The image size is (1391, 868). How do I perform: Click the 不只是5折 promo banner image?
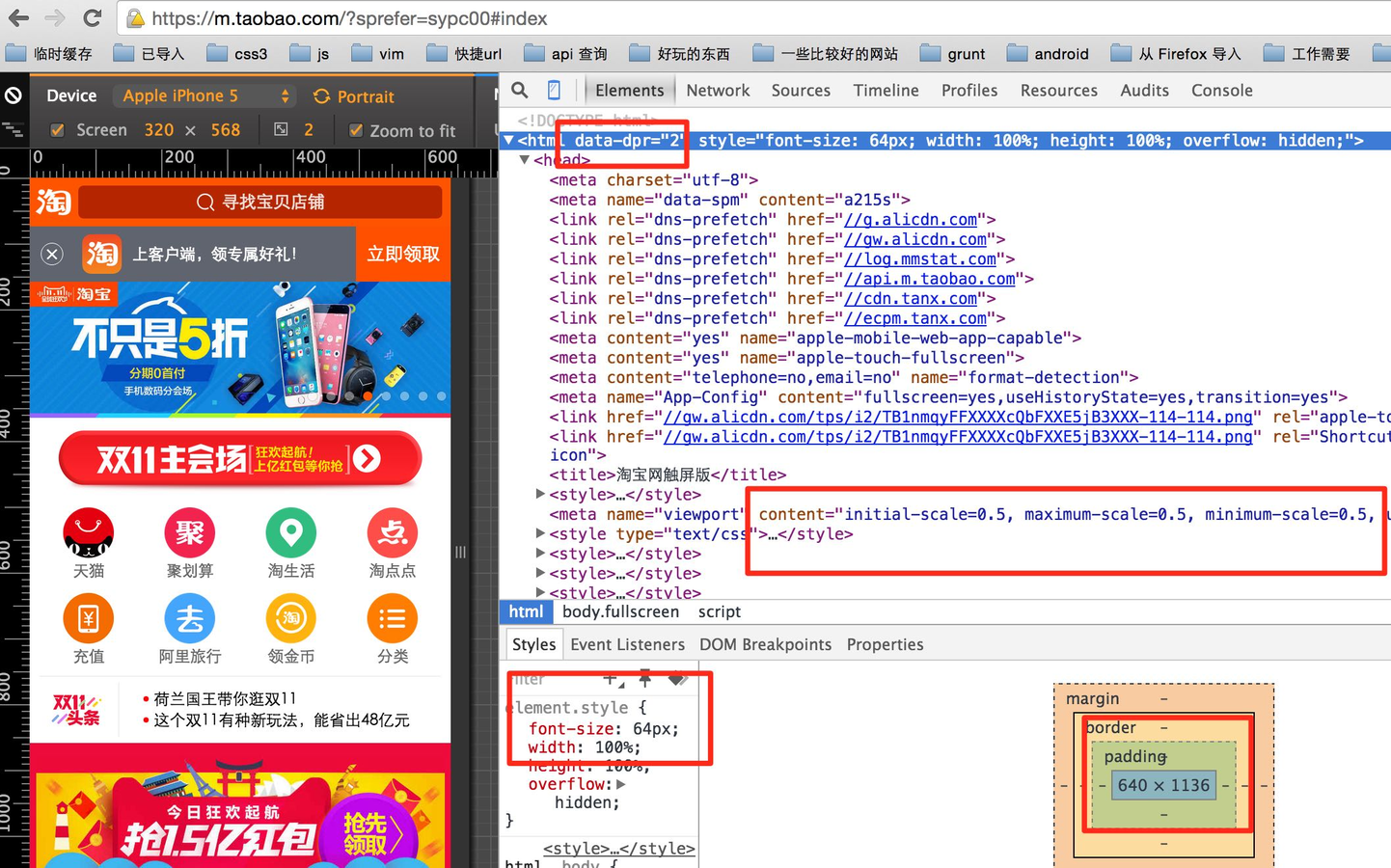240,348
